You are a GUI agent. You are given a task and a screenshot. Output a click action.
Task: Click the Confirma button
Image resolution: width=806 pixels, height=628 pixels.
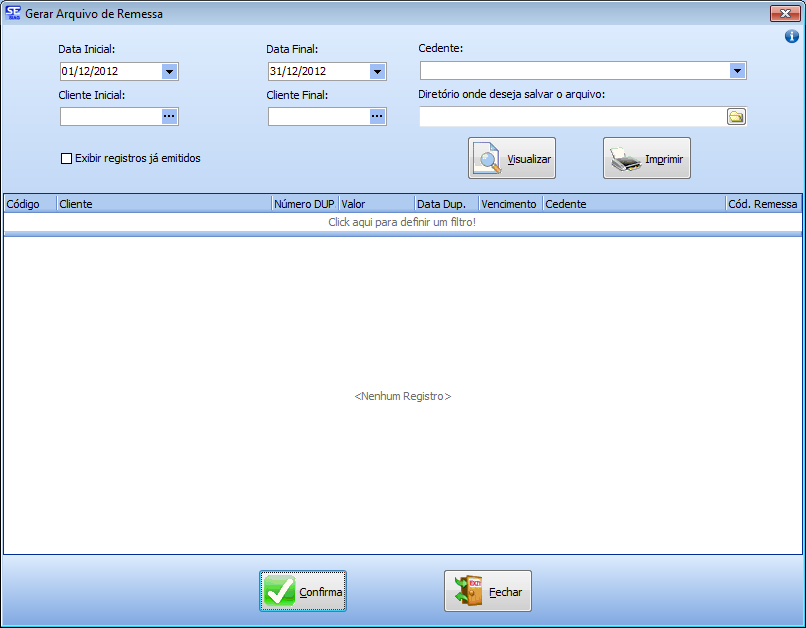click(x=303, y=591)
